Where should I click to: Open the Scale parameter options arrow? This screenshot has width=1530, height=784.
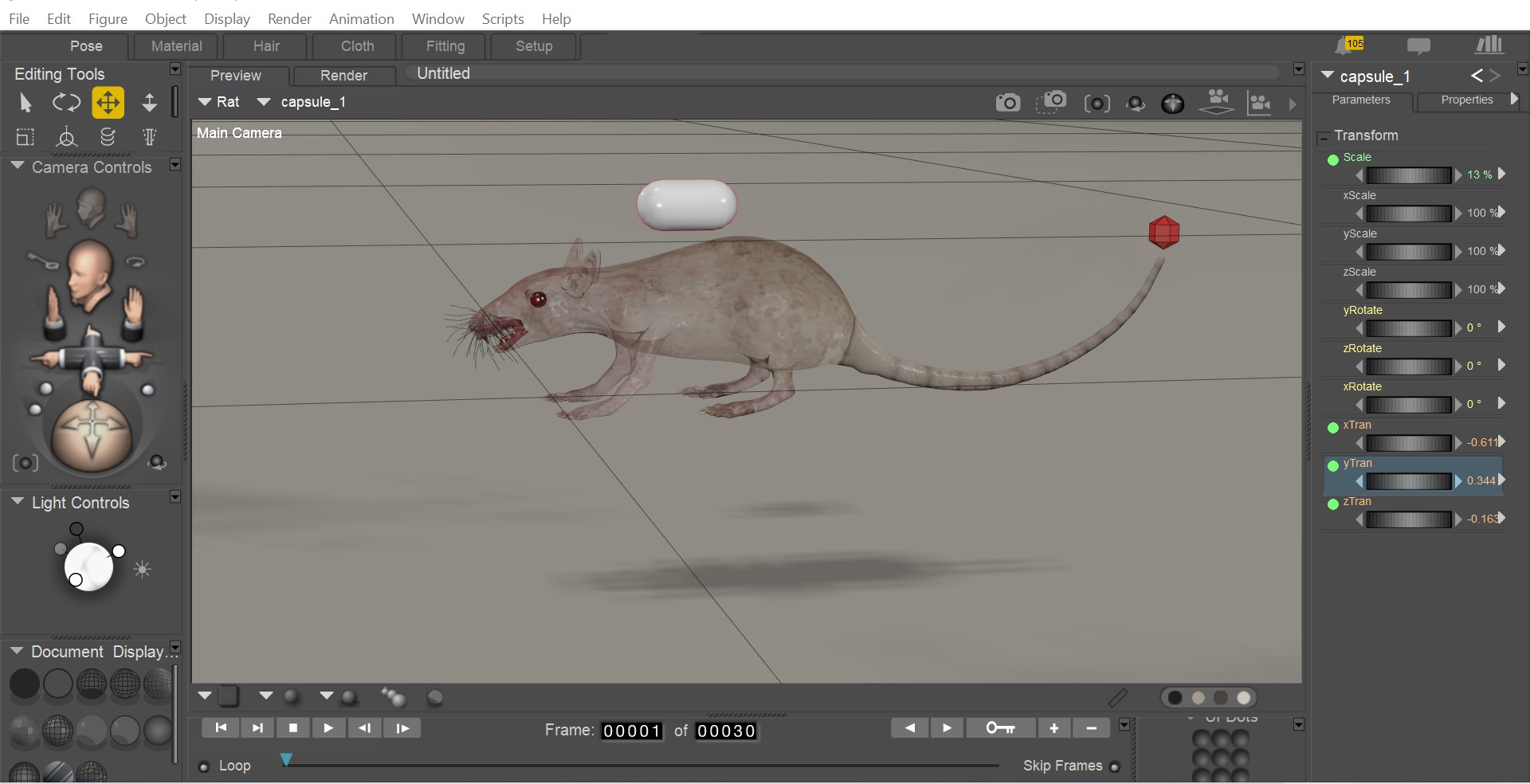1502,174
